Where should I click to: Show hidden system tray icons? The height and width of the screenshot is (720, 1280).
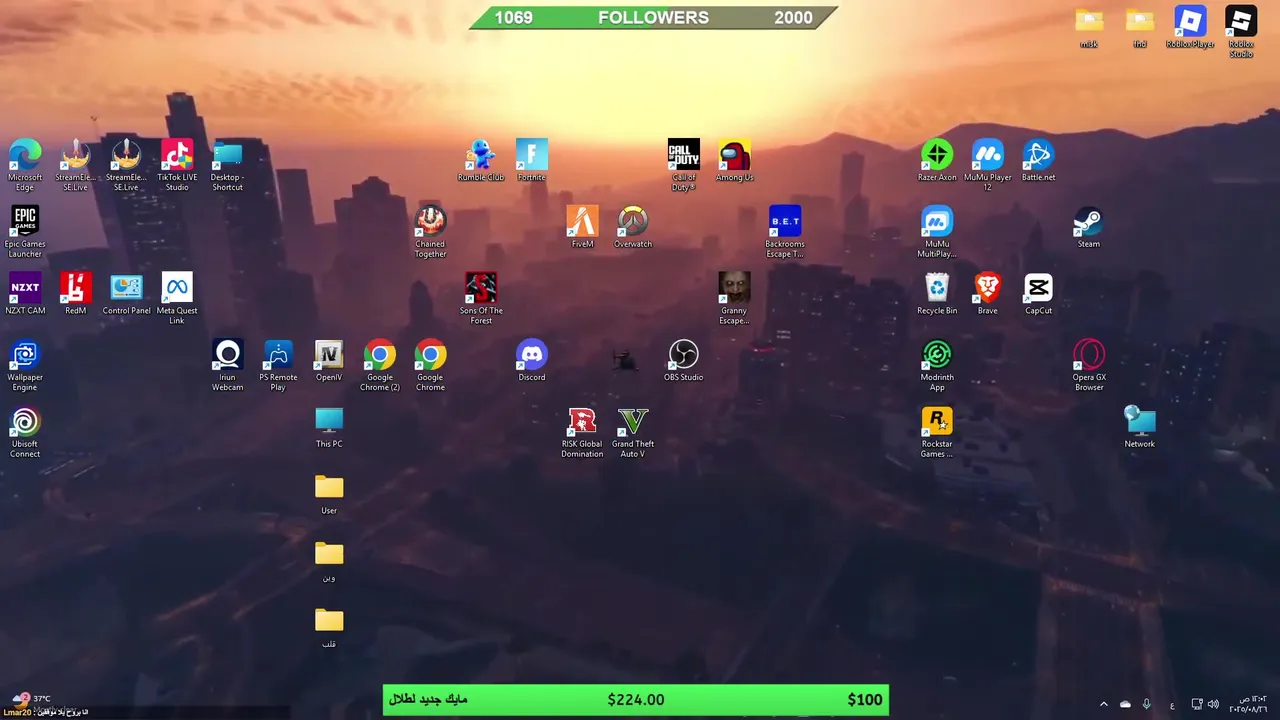pyautogui.click(x=1104, y=704)
